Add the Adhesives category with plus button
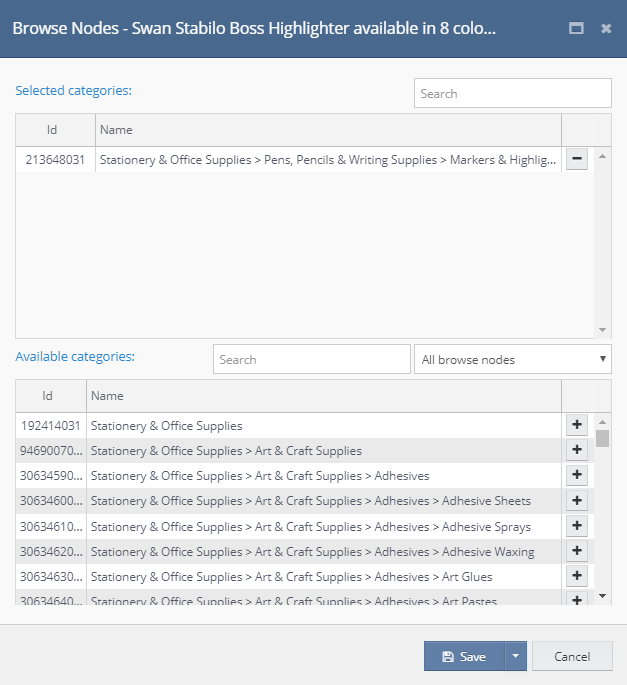 coord(576,475)
